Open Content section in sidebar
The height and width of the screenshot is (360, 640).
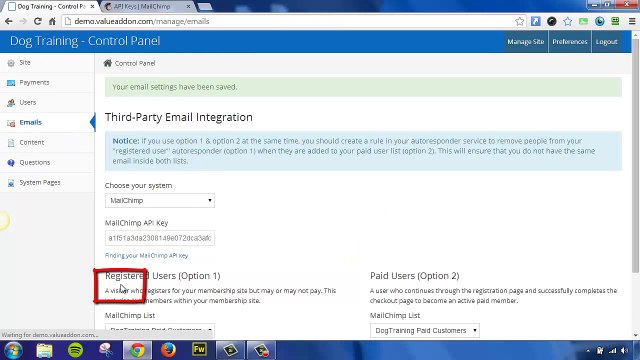[47, 143]
